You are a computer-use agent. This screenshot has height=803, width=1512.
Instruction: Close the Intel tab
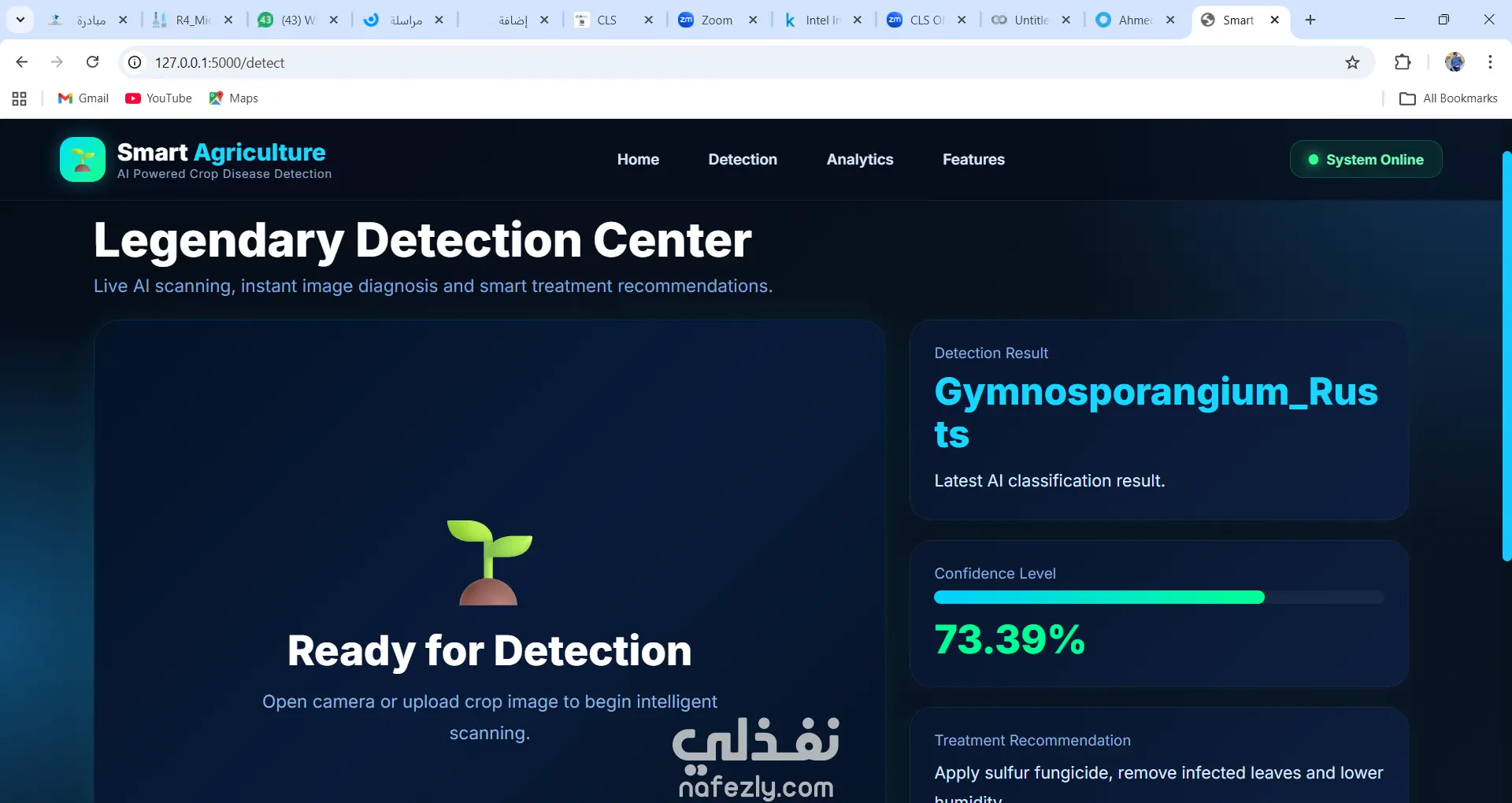858,20
